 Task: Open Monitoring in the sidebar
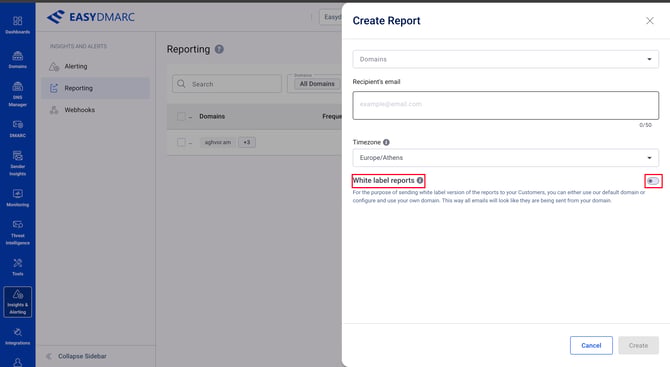(18, 198)
